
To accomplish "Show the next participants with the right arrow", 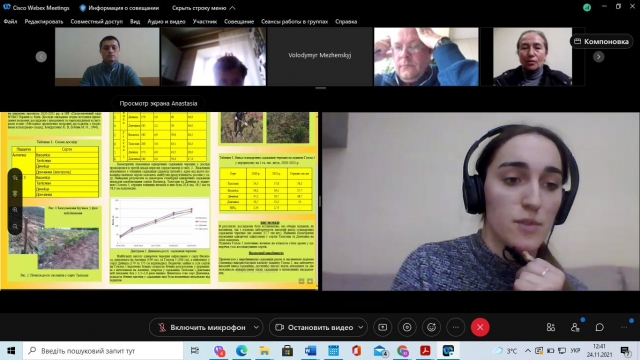I will (x=598, y=57).
